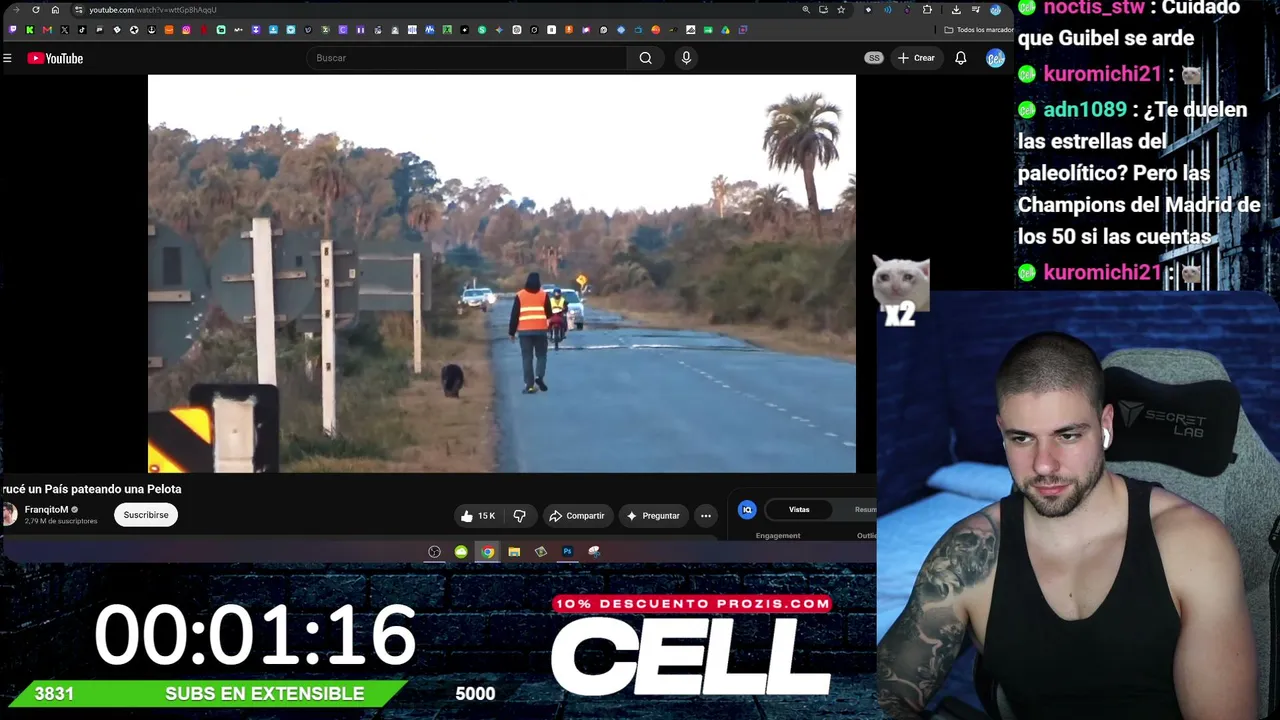The width and height of the screenshot is (1280, 720).
Task: Open File Explorer from the taskbar
Action: click(514, 552)
